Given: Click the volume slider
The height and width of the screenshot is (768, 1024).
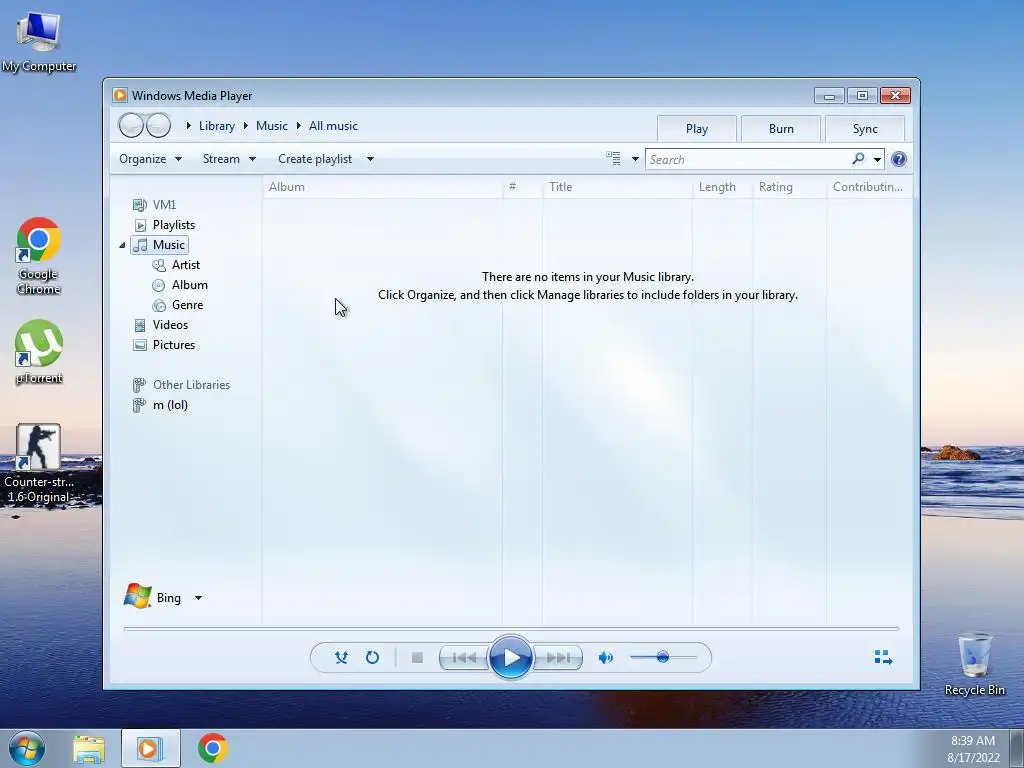Looking at the screenshot, I should [x=663, y=657].
